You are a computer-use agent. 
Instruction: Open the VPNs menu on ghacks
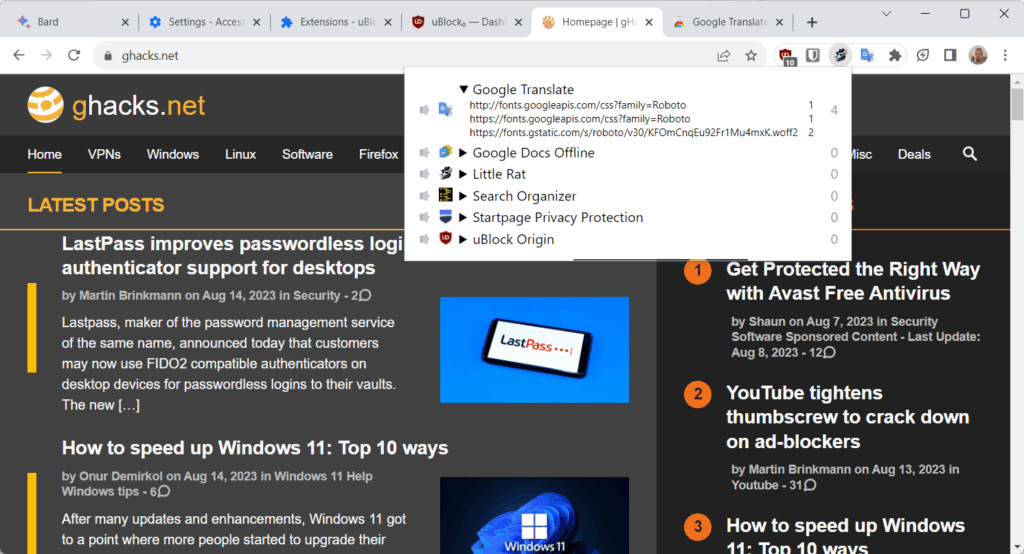pos(104,154)
